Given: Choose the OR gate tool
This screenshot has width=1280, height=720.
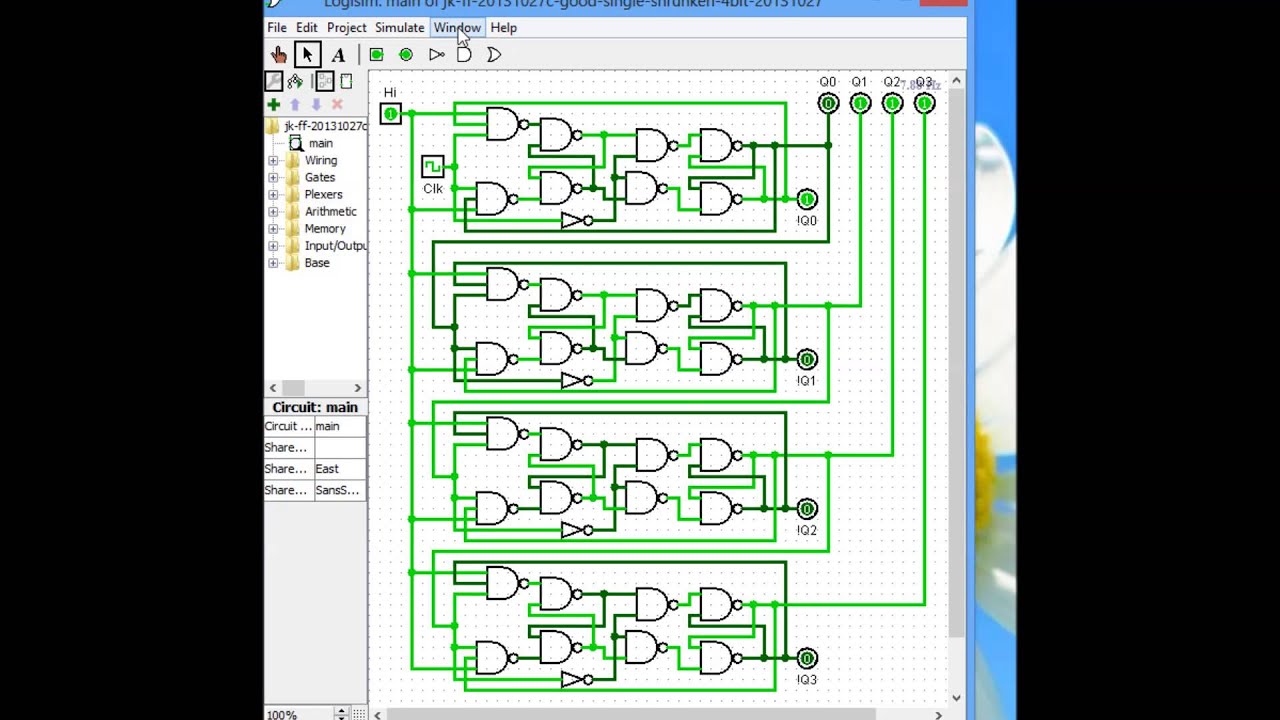Looking at the screenshot, I should click(x=494, y=55).
